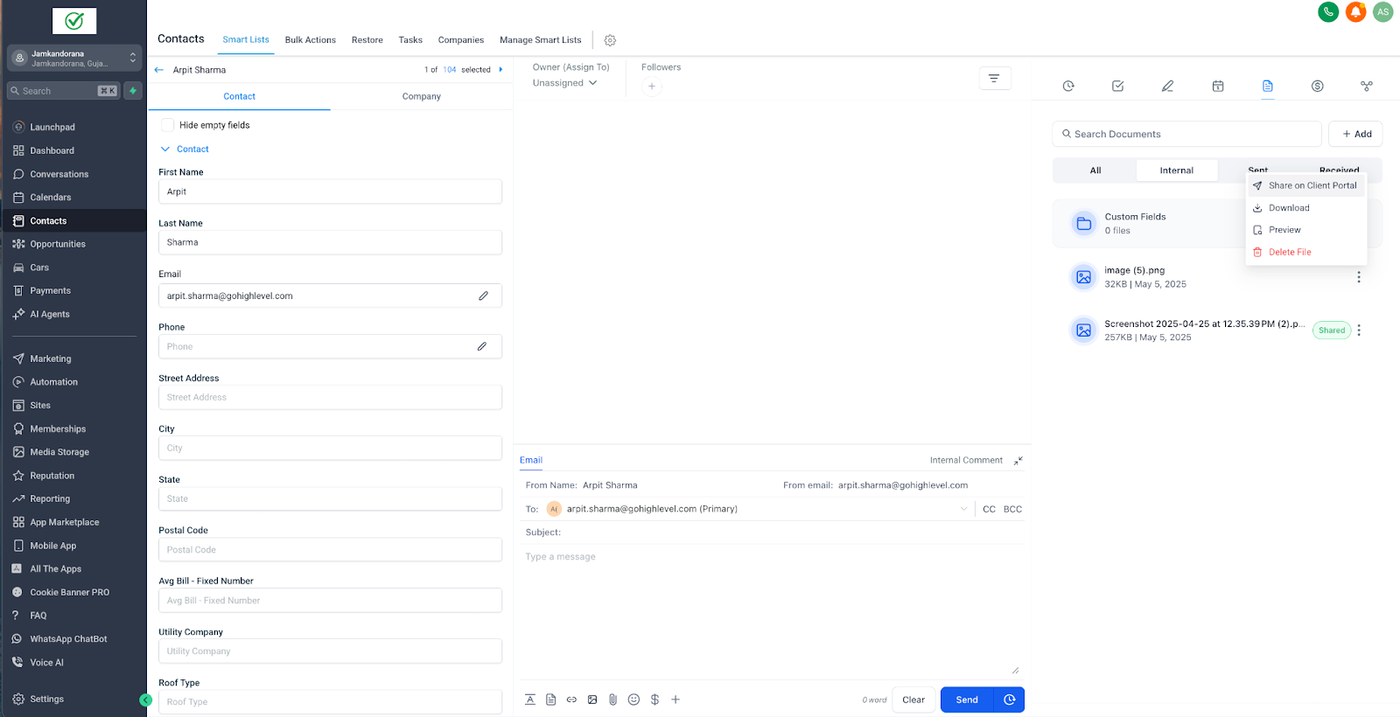Insert a template document in email composer
This screenshot has height=717, width=1400.
pos(551,699)
